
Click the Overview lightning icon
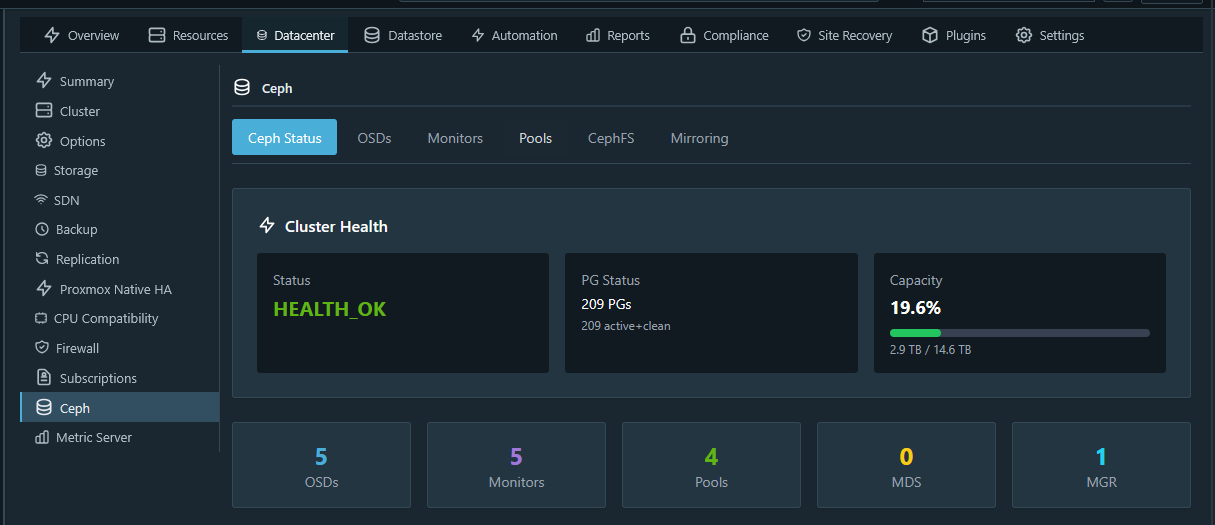[x=52, y=35]
